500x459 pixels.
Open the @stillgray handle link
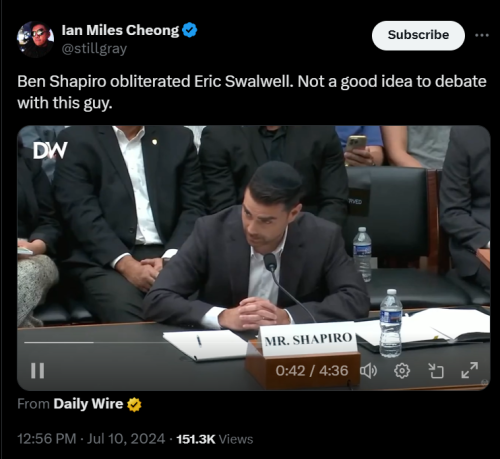coord(94,49)
